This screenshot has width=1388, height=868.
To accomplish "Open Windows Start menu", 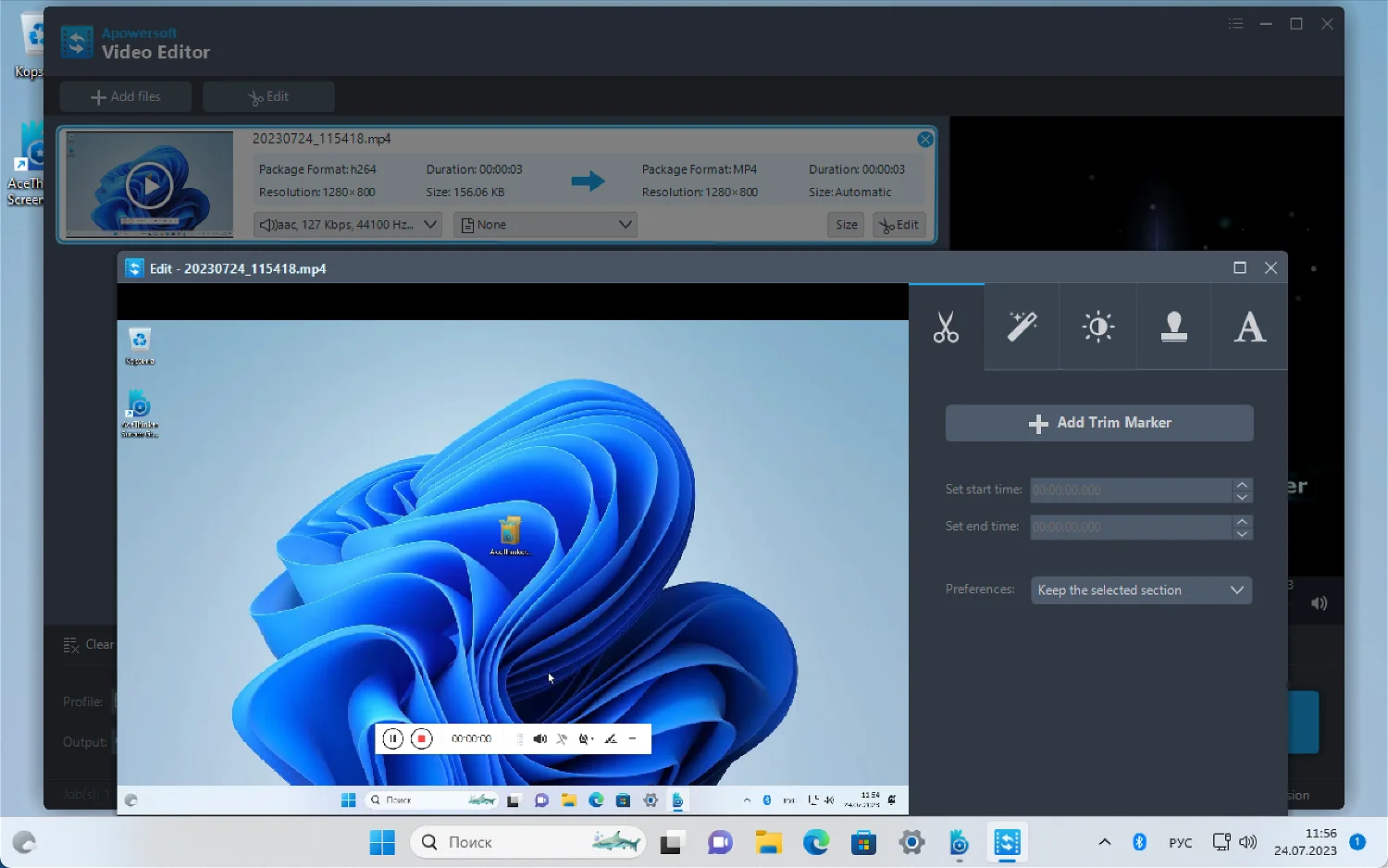I will click(382, 842).
